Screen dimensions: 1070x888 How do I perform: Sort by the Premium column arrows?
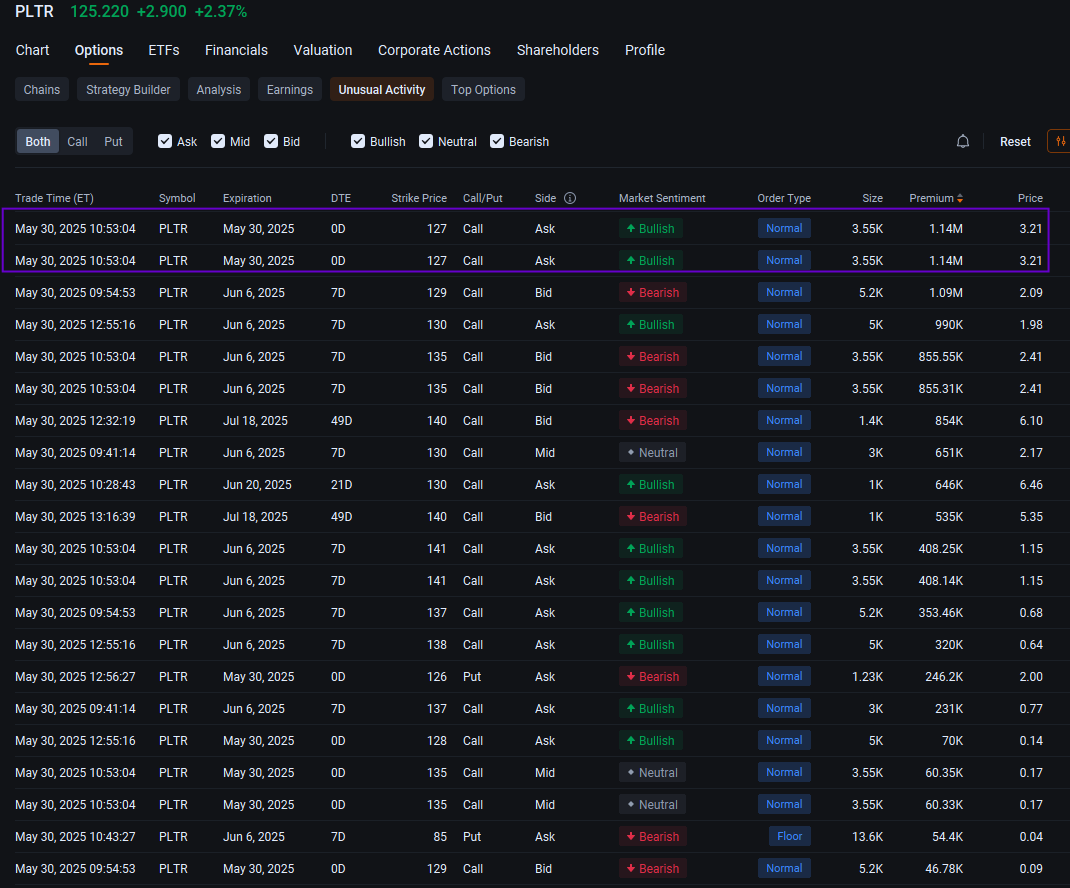click(960, 198)
